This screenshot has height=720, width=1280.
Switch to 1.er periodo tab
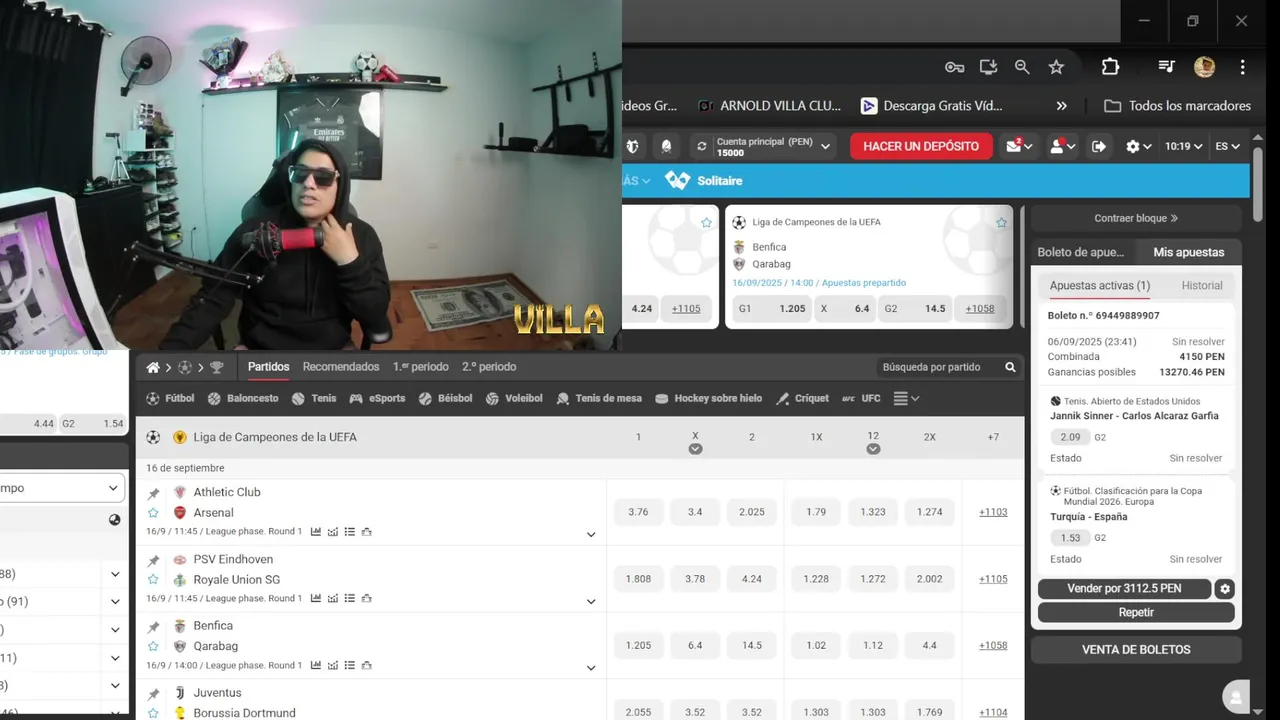tap(421, 367)
